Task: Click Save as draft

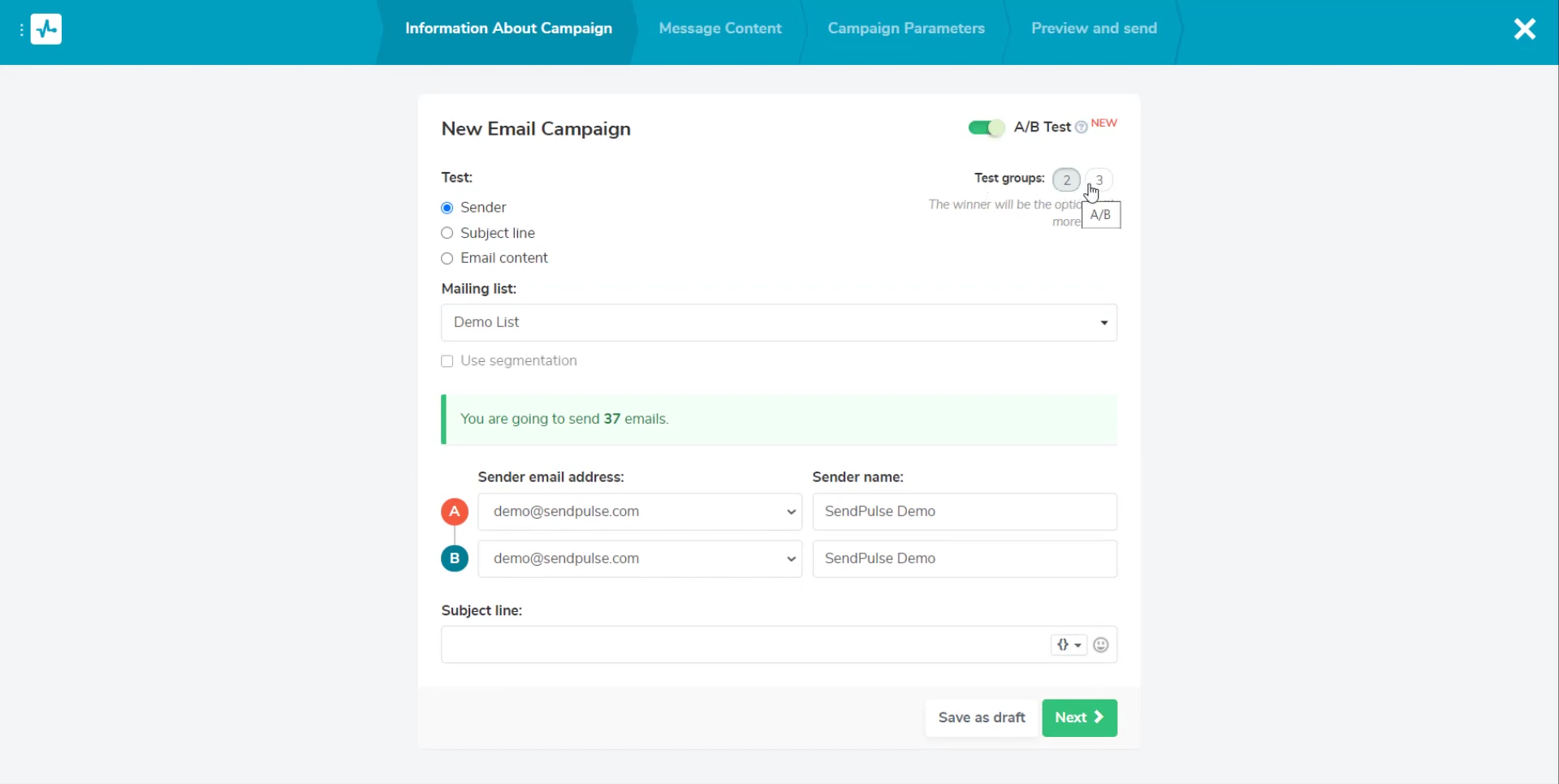Action: (x=982, y=718)
